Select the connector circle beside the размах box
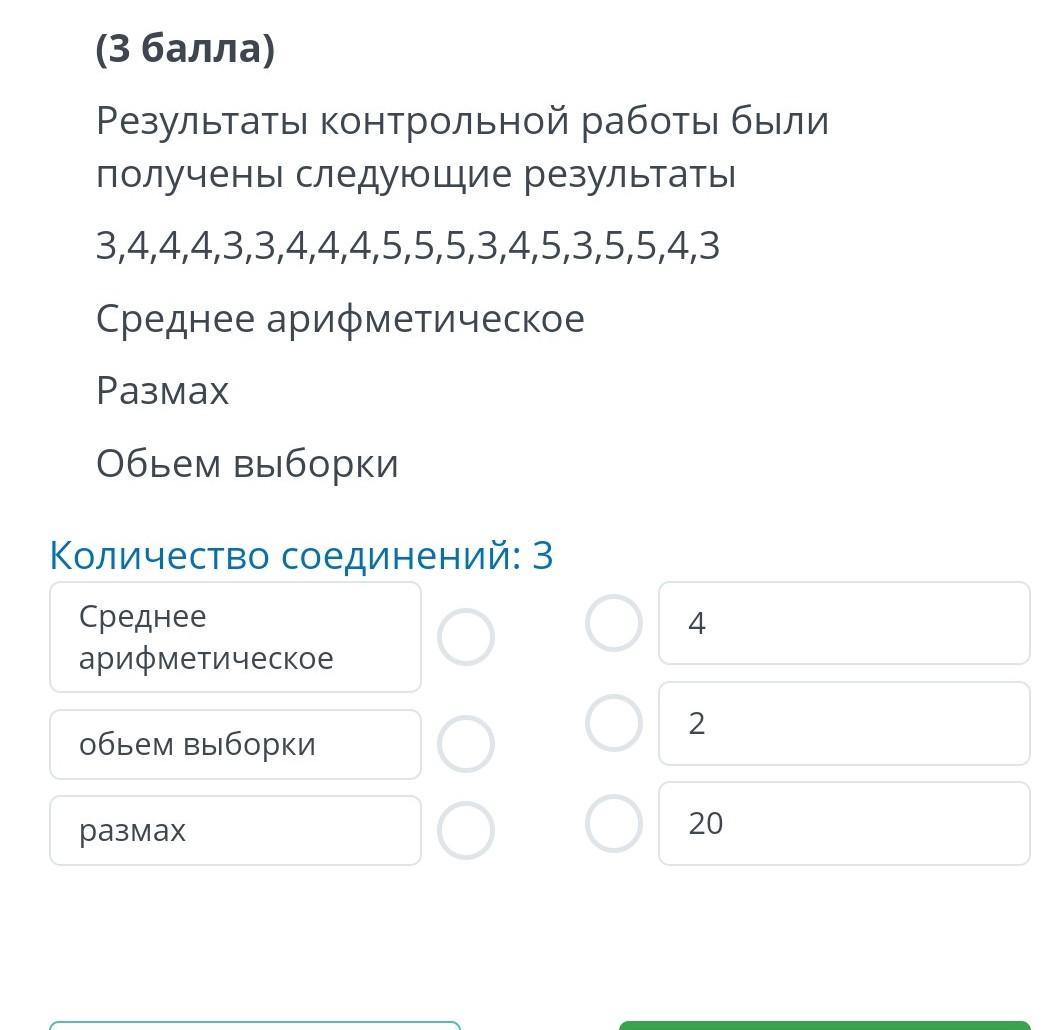1062x1030 pixels. point(466,830)
